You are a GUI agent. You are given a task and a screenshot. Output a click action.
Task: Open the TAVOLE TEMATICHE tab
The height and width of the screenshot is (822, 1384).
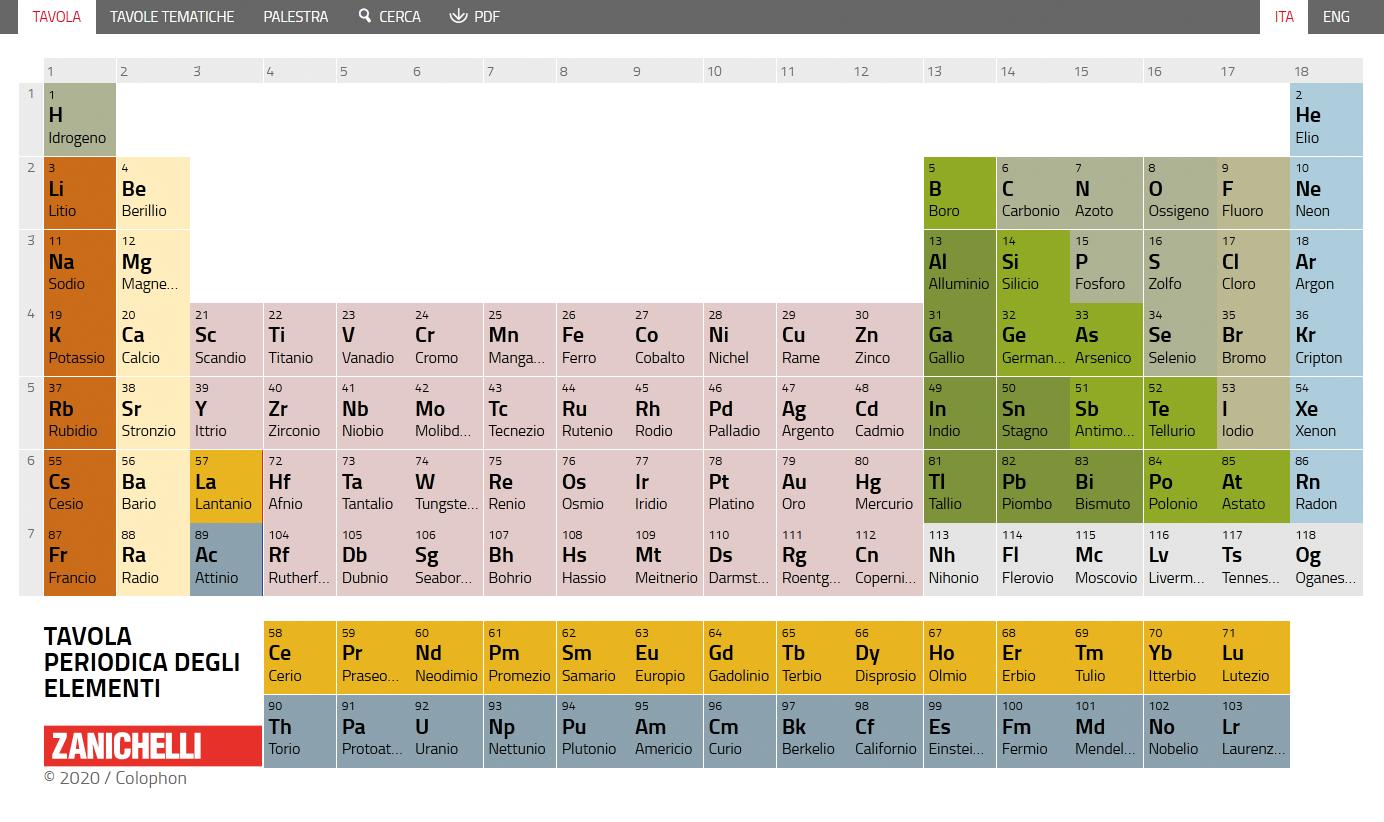172,17
